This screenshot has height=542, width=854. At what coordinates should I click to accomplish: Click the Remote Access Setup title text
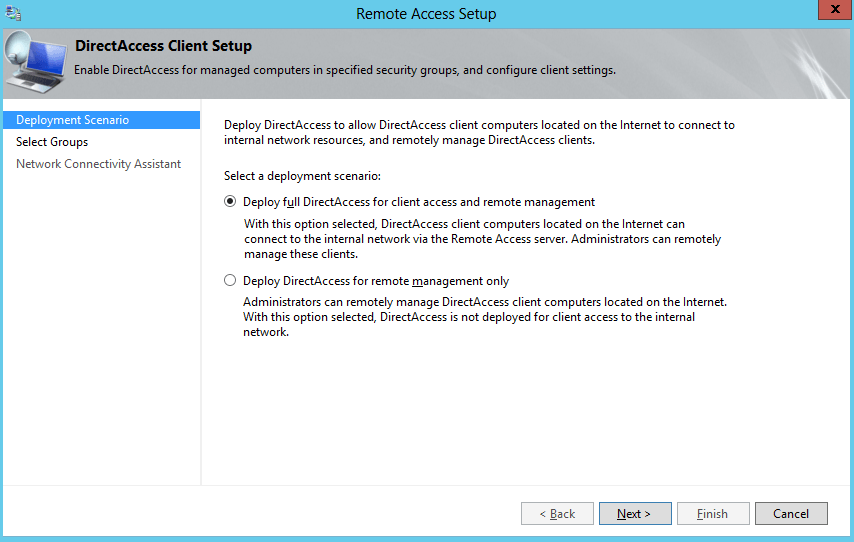point(426,14)
